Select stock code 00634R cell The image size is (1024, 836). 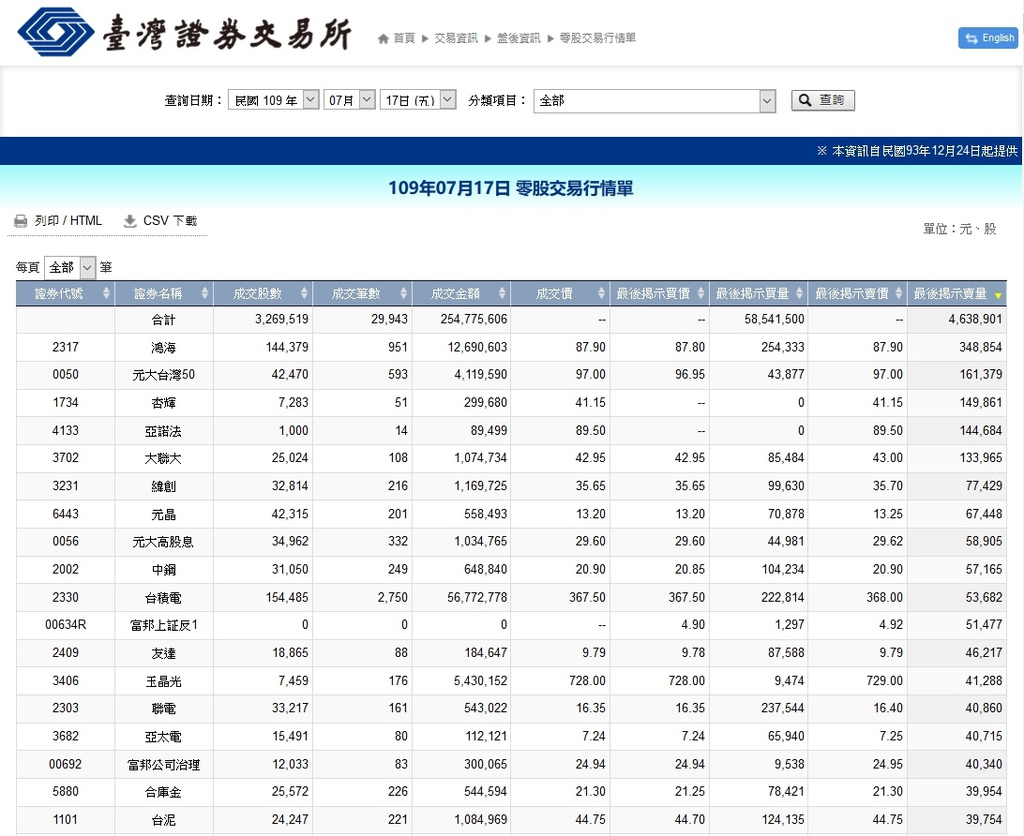pyautogui.click(x=65, y=625)
